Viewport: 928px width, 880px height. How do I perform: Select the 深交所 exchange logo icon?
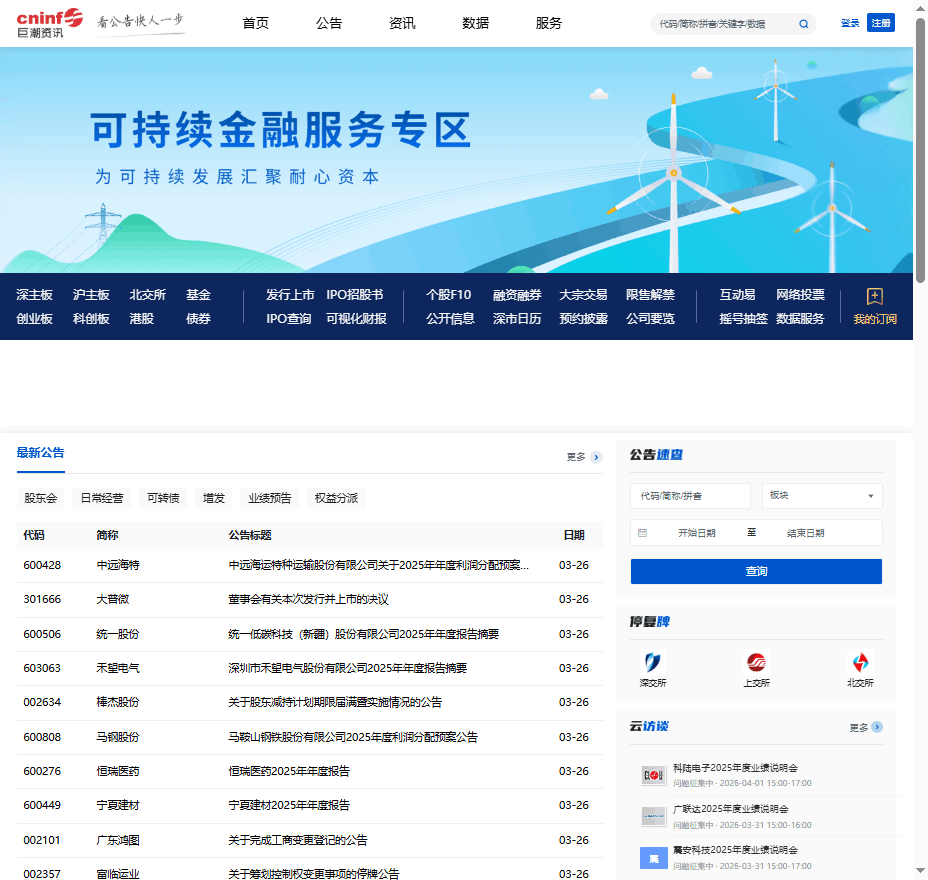(x=653, y=660)
